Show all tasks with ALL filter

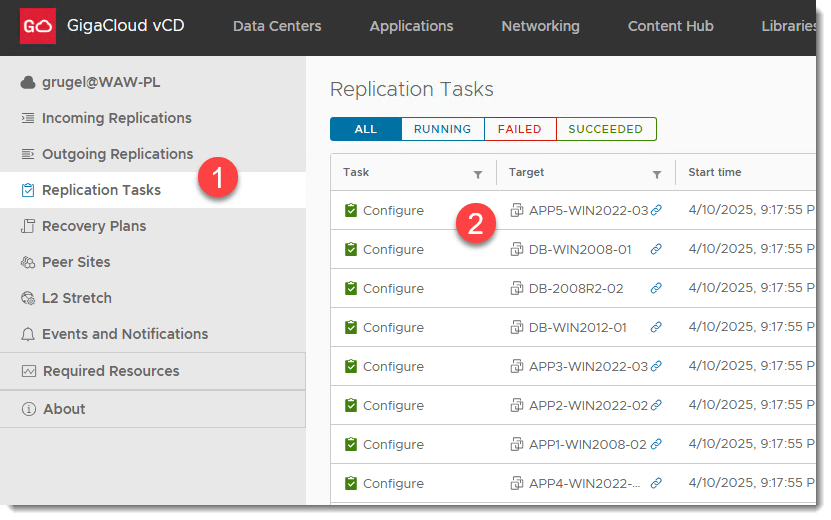(x=366, y=129)
